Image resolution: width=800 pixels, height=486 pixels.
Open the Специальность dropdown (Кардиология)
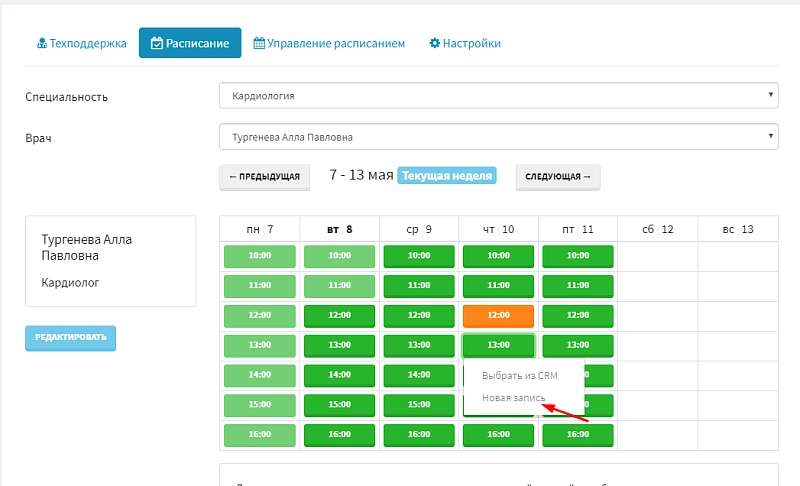[x=498, y=96]
